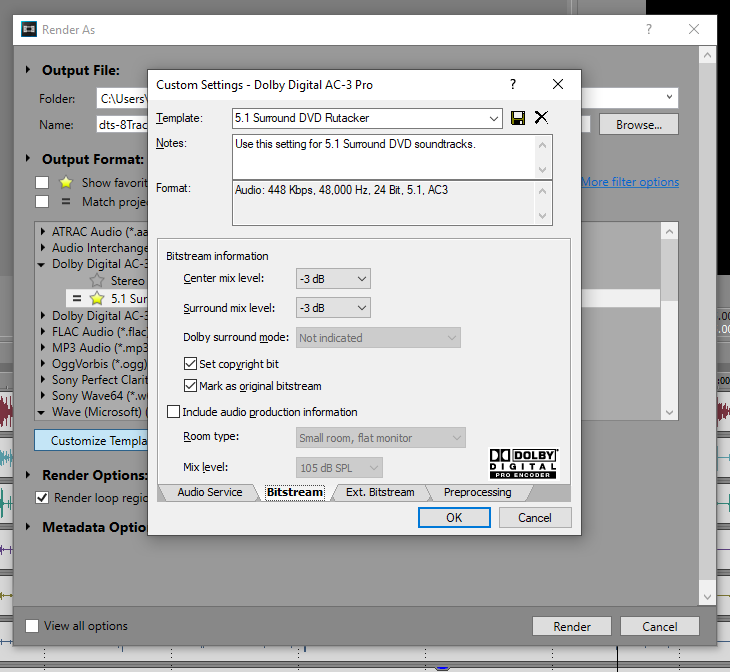This screenshot has height=672, width=730.
Task: Click the Browse button
Action: pyautogui.click(x=639, y=125)
